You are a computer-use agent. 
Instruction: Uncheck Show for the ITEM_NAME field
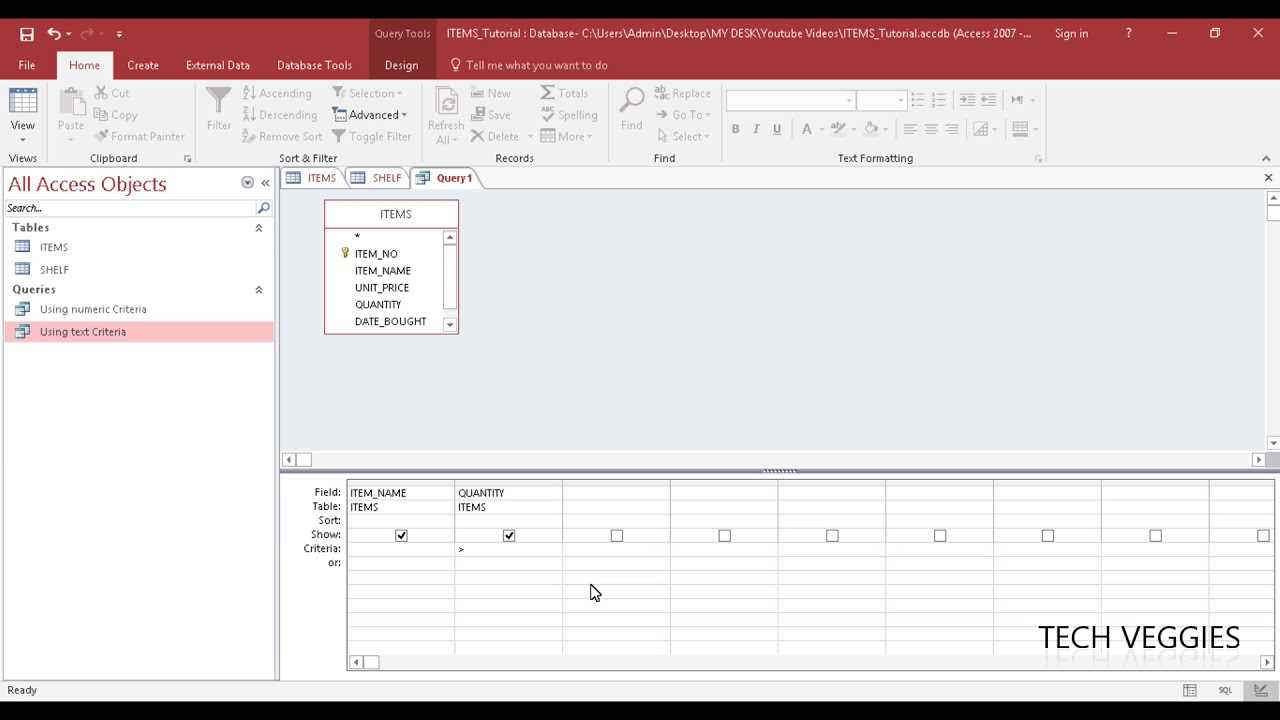click(401, 535)
